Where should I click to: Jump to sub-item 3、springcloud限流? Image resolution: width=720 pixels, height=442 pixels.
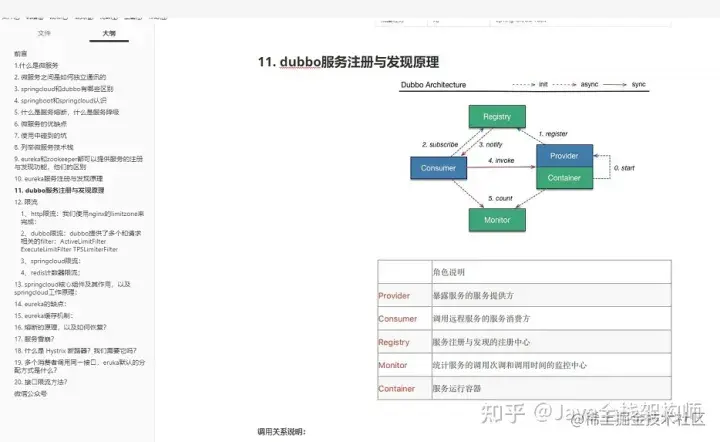(51, 261)
